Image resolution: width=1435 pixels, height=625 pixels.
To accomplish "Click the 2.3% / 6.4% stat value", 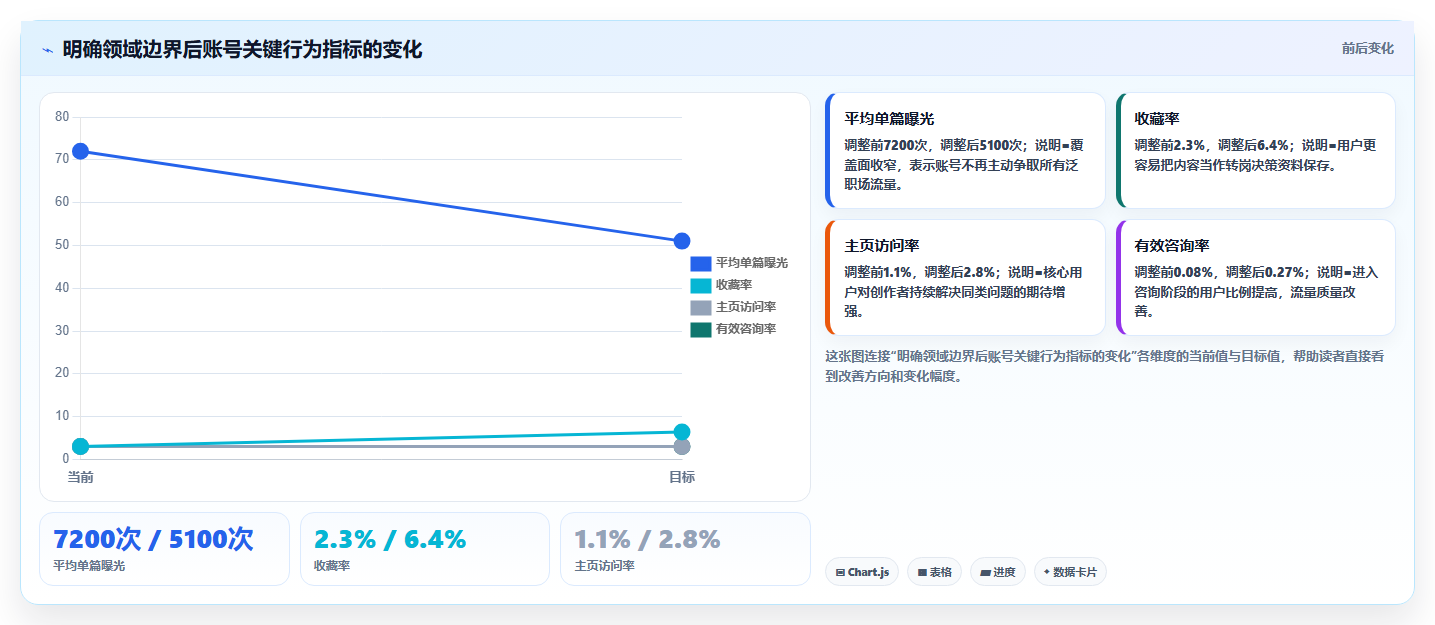I will 390,540.
